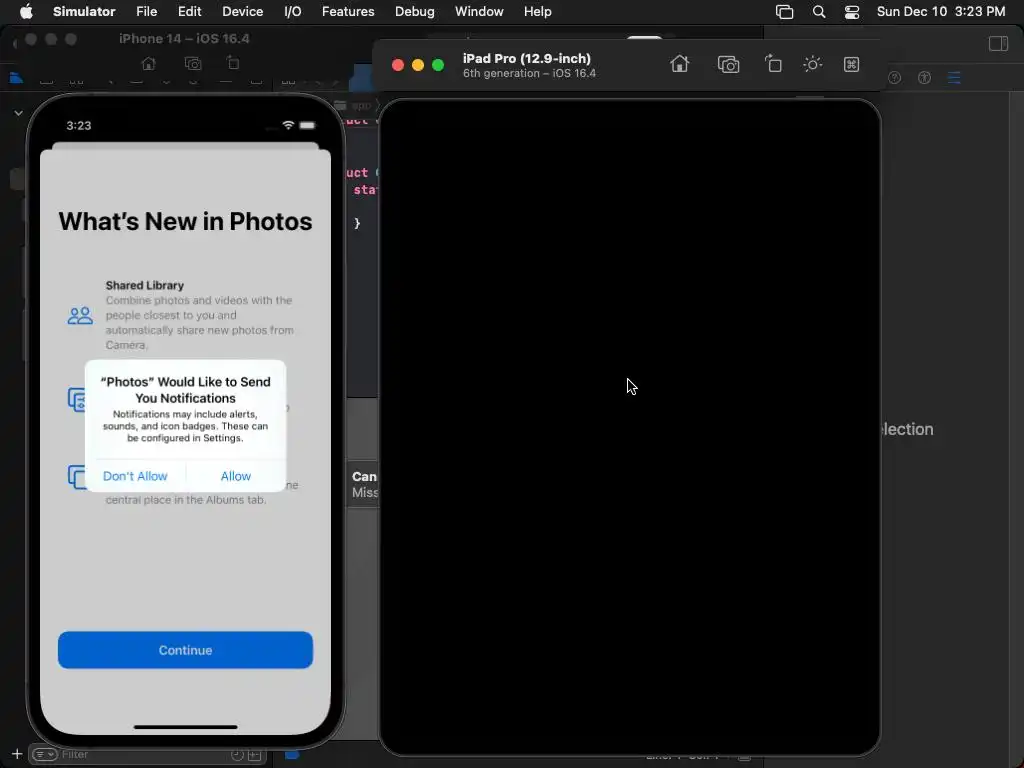Click the What's New in Photos title

(185, 221)
